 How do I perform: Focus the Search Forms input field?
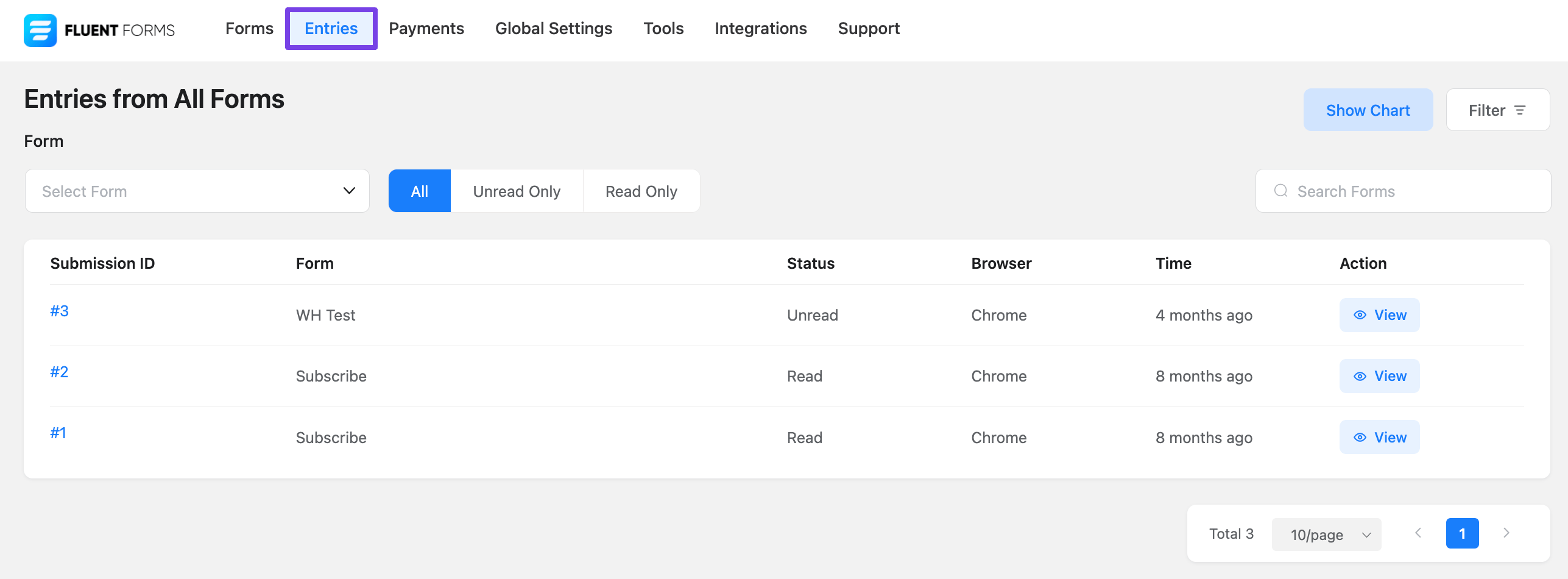(x=1403, y=191)
